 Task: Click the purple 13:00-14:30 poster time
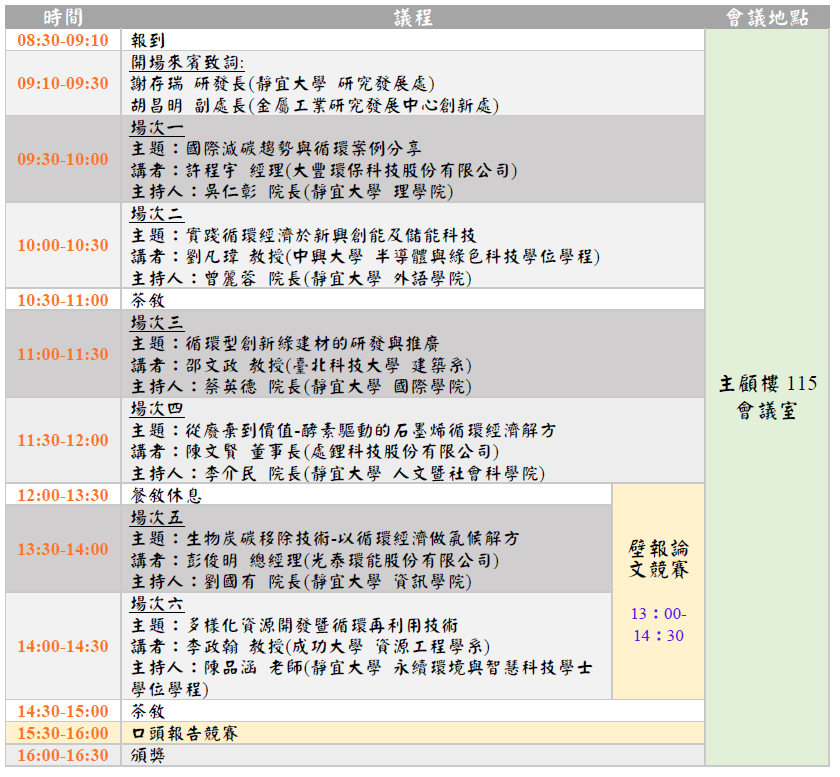(658, 624)
